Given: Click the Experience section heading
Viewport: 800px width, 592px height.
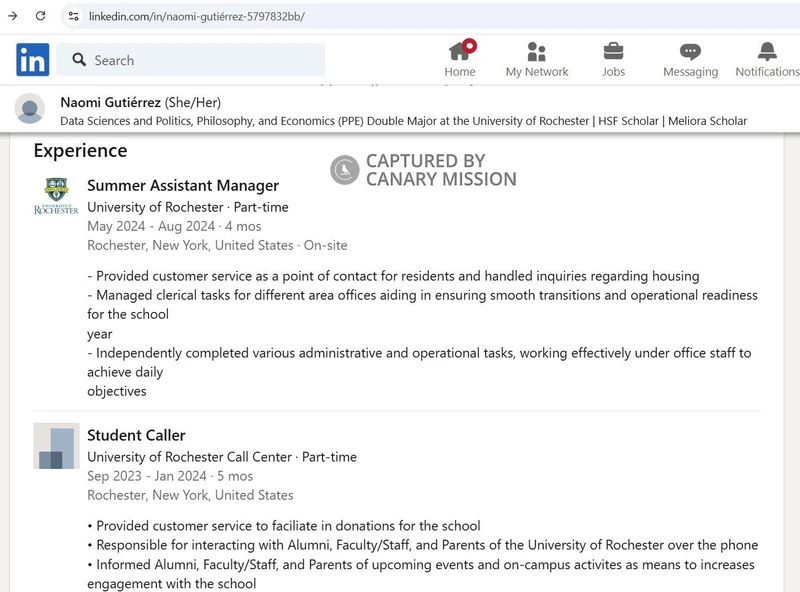Looking at the screenshot, I should 81,151.
